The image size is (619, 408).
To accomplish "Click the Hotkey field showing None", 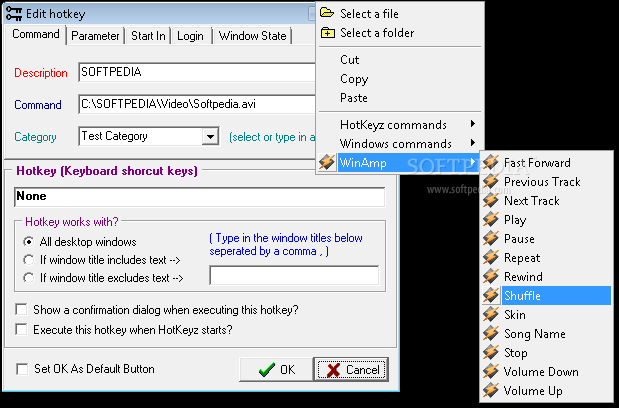I will click(200, 197).
